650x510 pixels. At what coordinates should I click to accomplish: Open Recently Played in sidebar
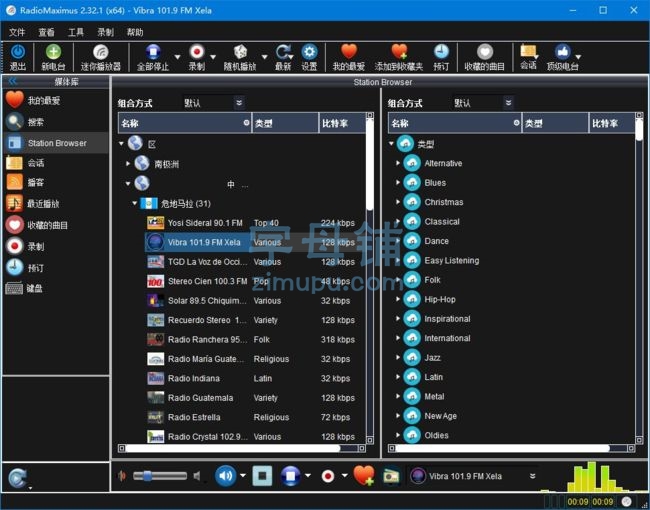[x=56, y=204]
